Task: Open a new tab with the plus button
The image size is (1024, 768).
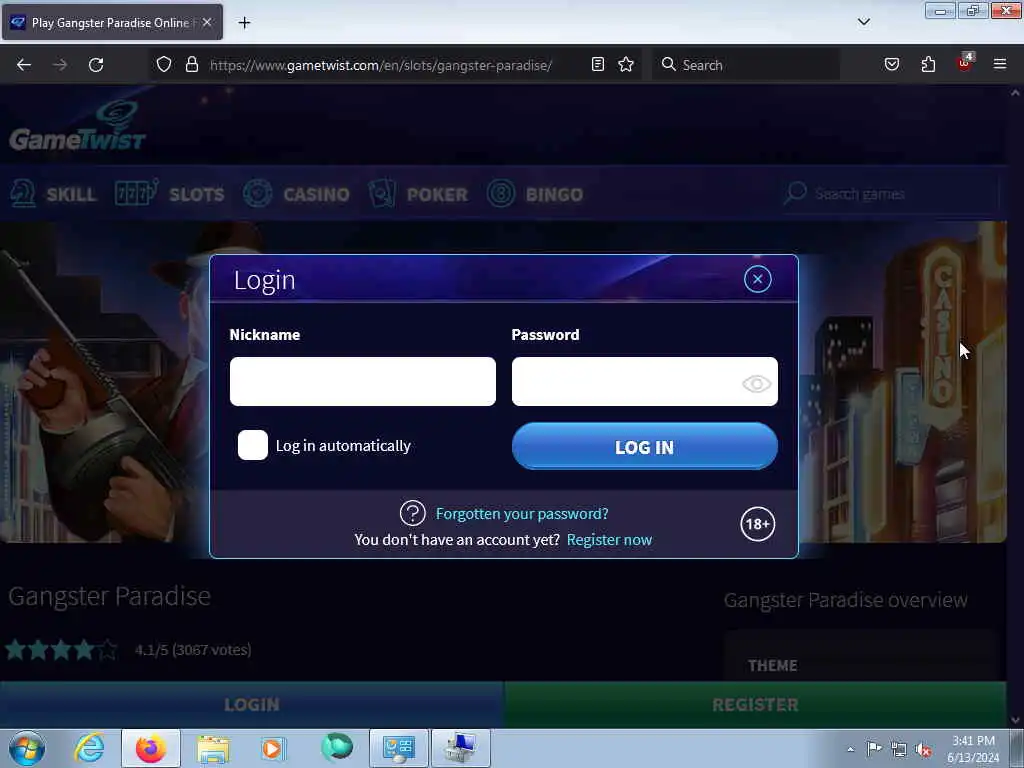Action: pos(244,23)
